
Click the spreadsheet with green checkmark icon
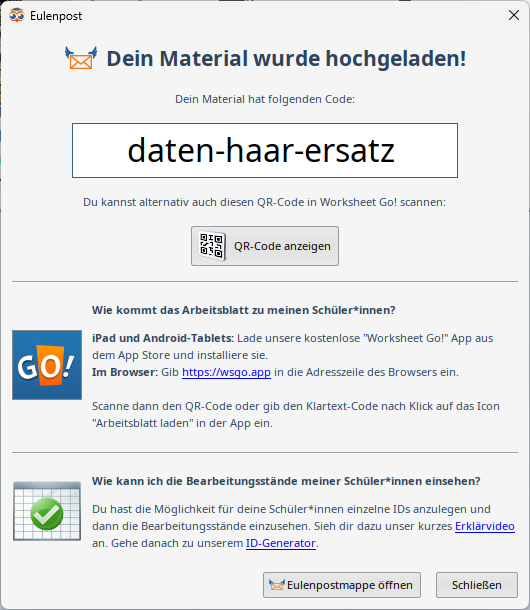pyautogui.click(x=47, y=511)
